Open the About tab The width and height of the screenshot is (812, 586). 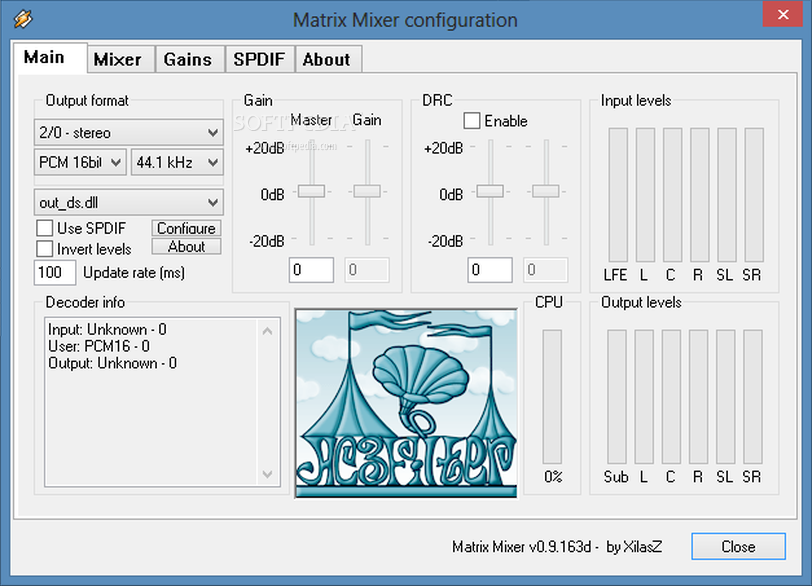[x=327, y=60]
